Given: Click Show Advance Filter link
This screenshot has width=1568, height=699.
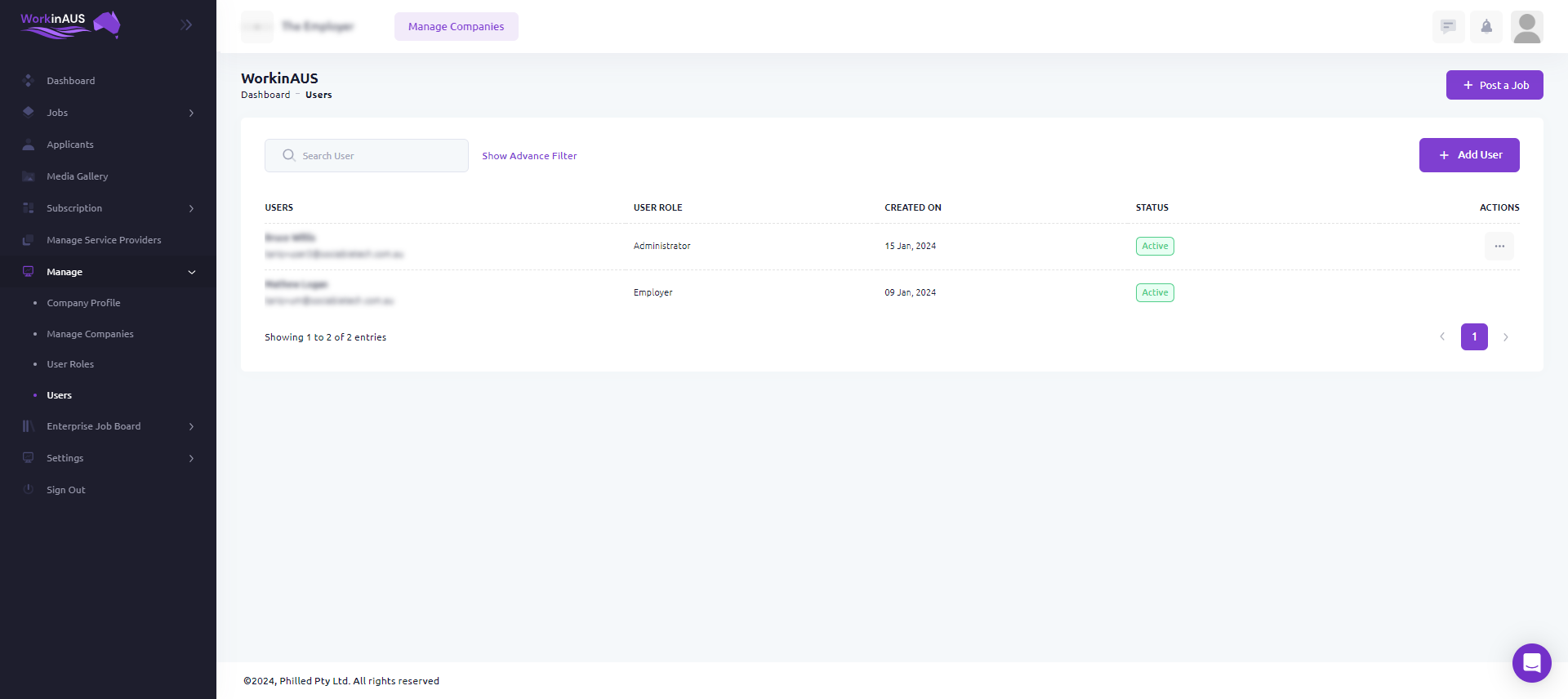Looking at the screenshot, I should 529,156.
